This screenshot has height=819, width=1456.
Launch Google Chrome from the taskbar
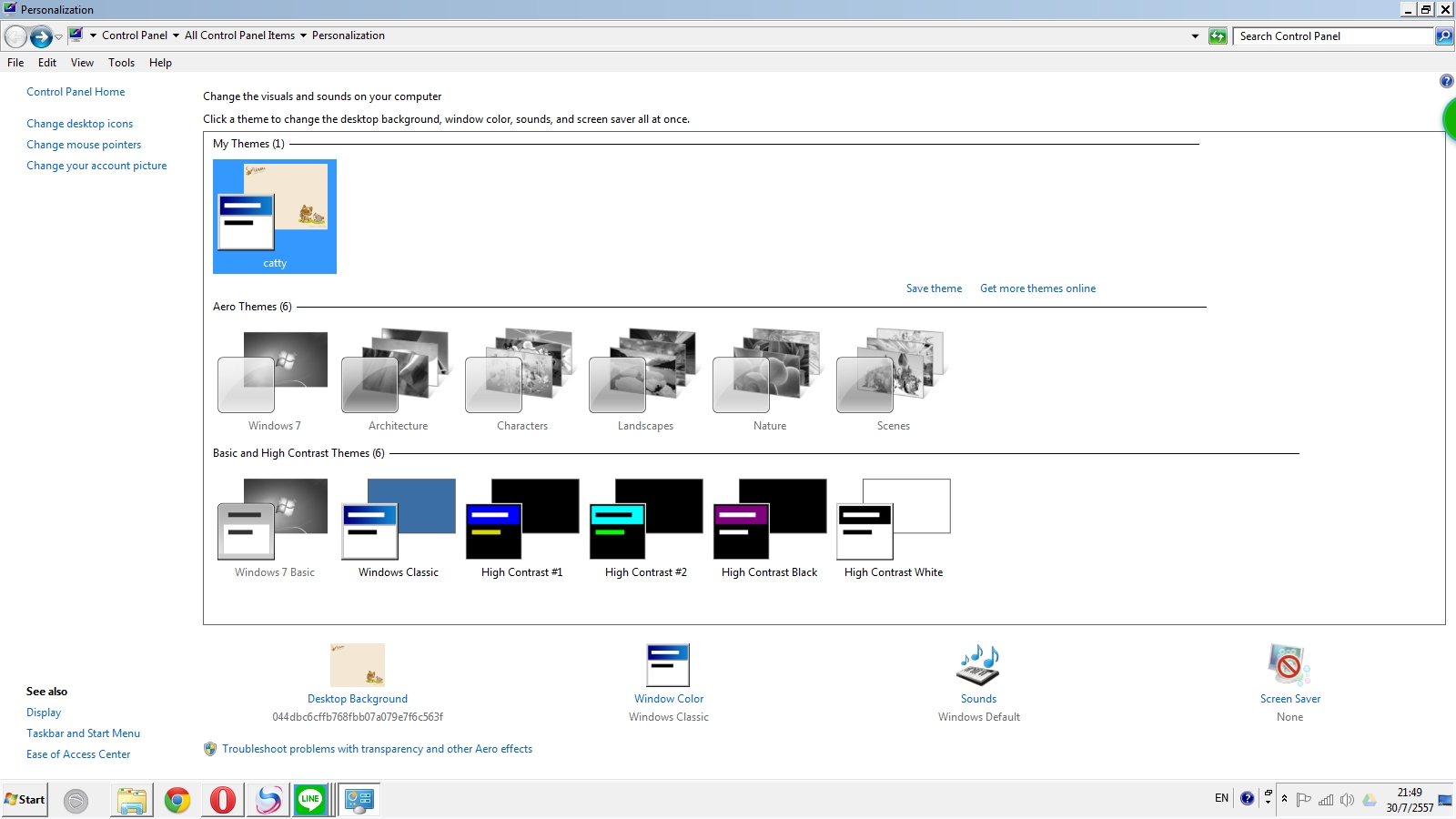(x=177, y=800)
